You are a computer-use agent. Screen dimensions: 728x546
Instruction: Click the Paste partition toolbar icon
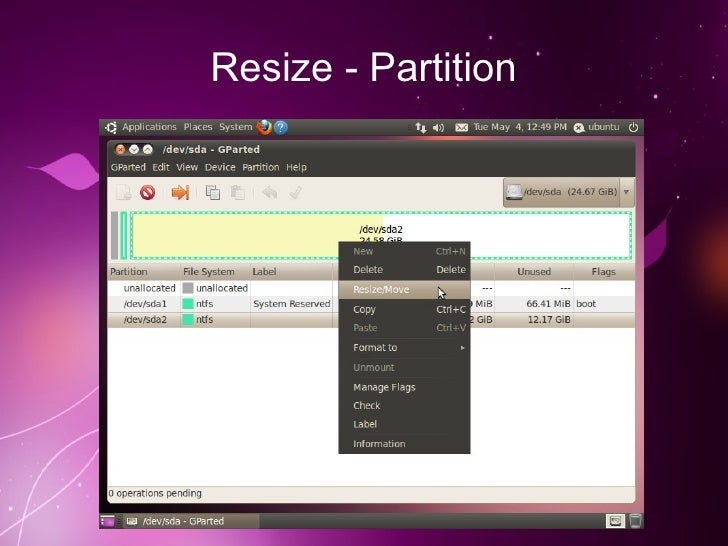click(238, 192)
